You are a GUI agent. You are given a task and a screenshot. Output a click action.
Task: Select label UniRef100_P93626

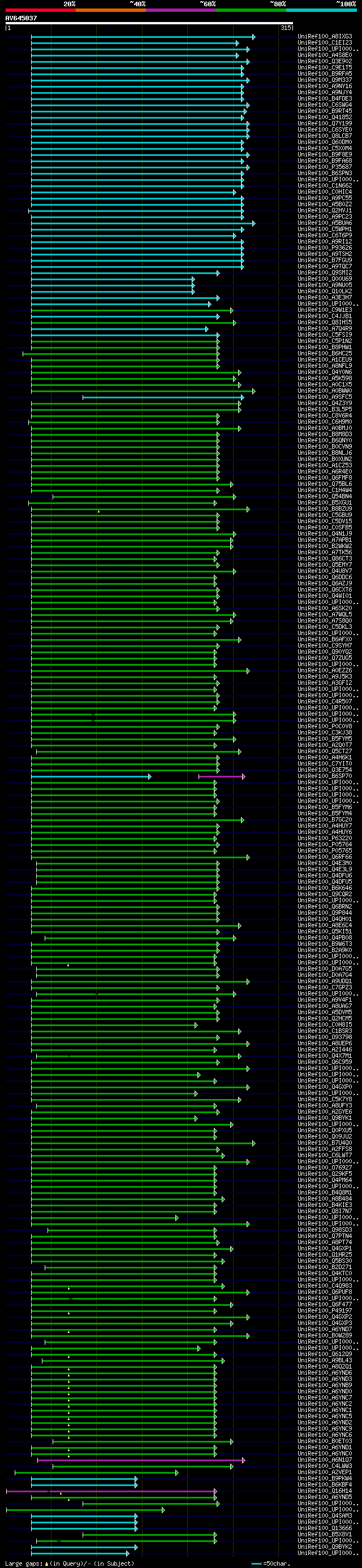pyautogui.click(x=324, y=247)
